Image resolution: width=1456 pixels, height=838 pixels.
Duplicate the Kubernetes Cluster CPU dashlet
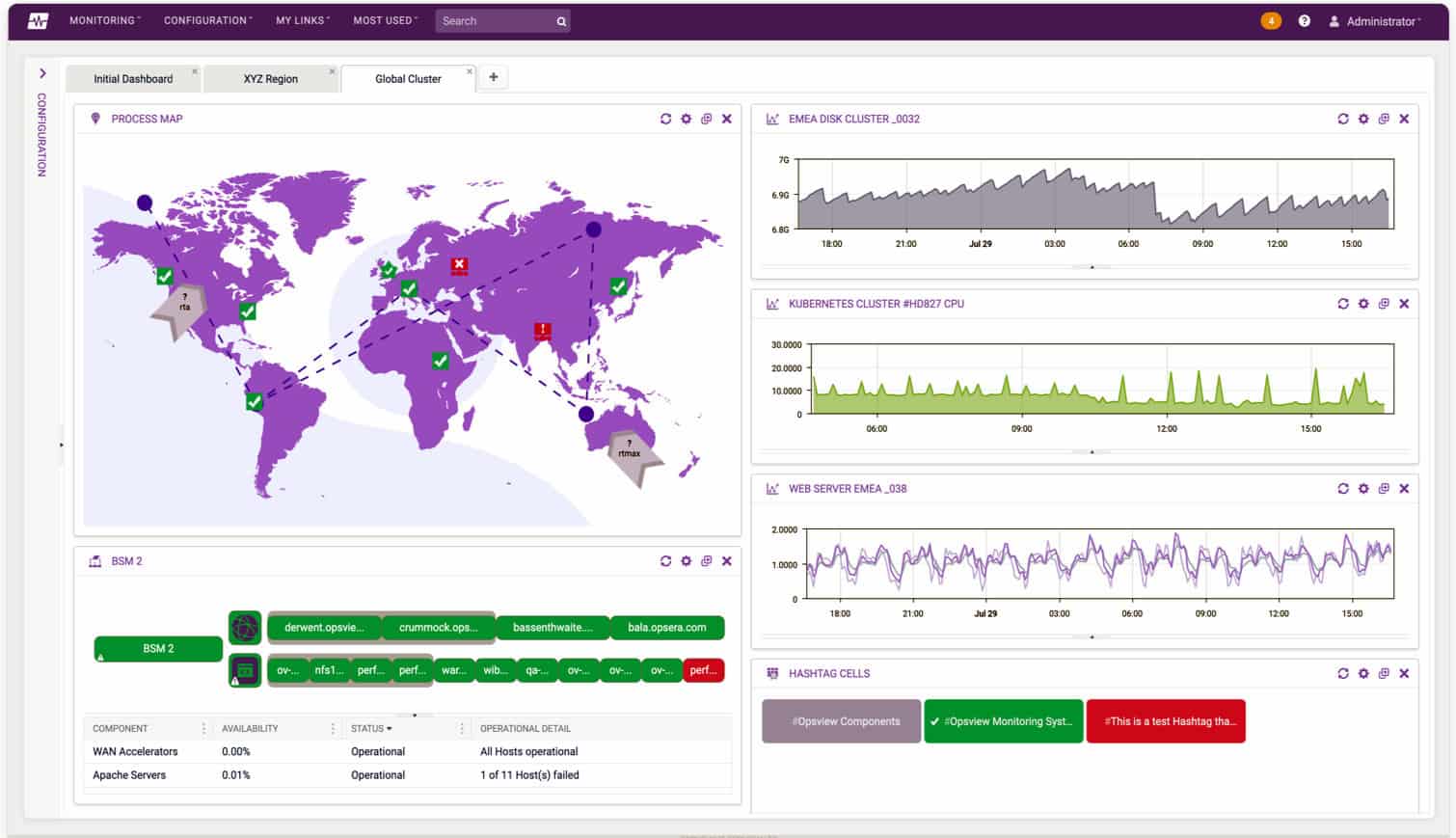[x=1384, y=304]
